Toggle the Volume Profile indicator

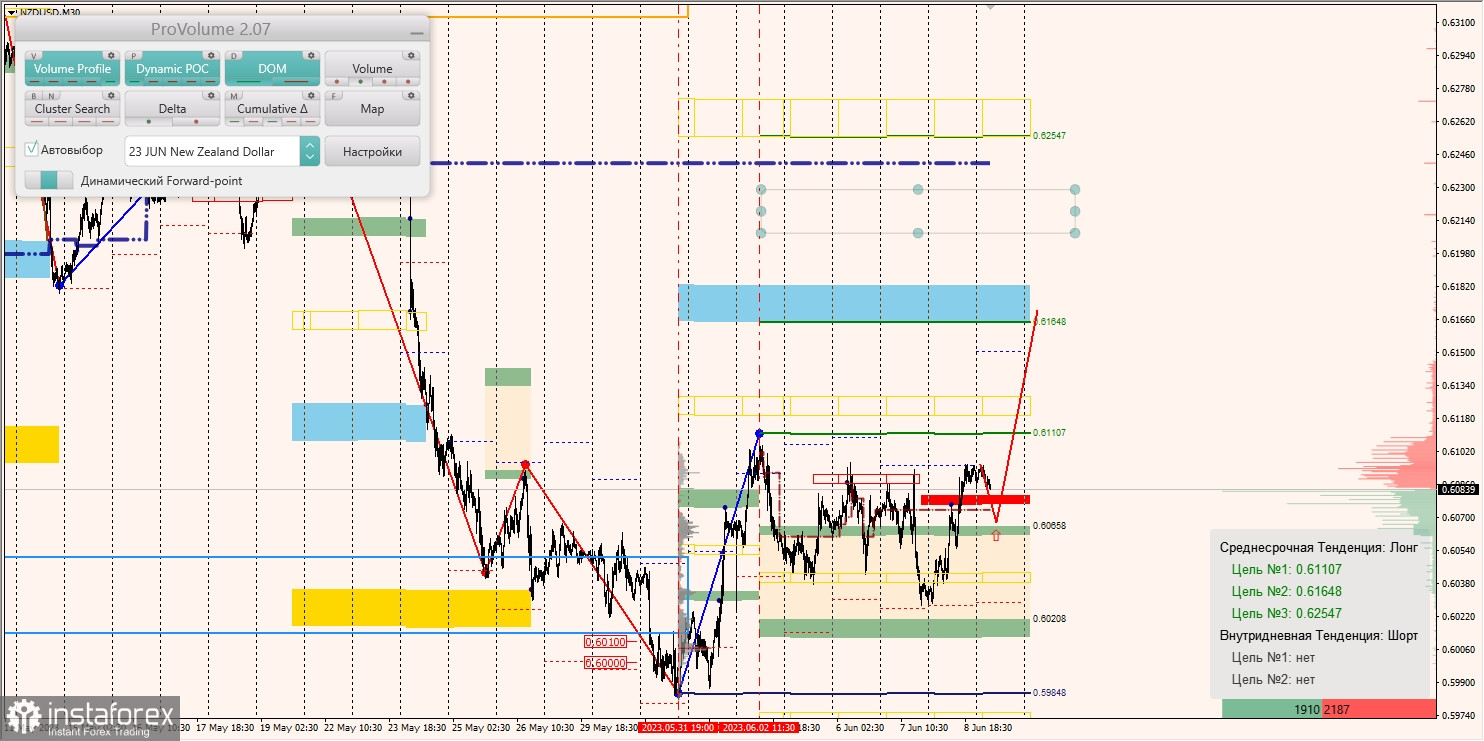[x=72, y=68]
